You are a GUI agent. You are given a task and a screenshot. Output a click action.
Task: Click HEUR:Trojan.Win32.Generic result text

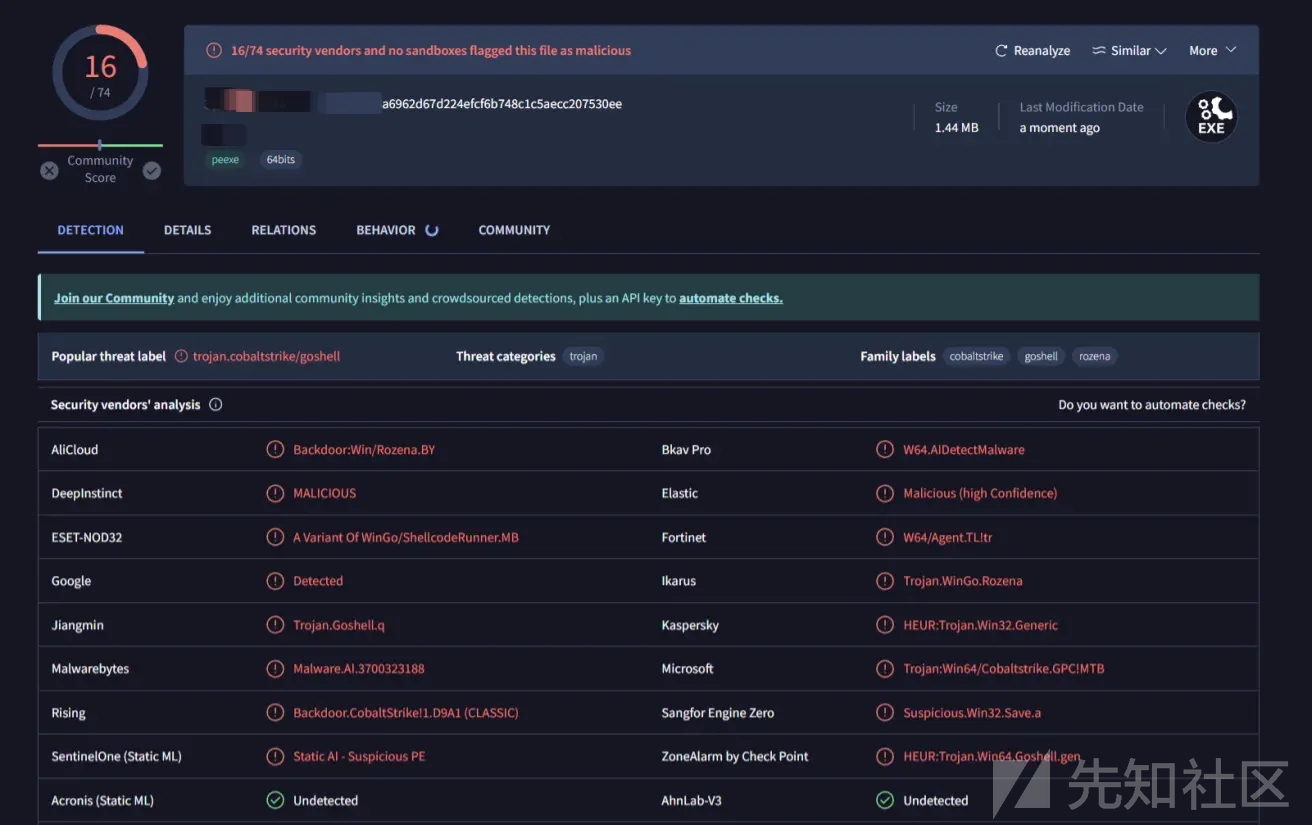[980, 625]
